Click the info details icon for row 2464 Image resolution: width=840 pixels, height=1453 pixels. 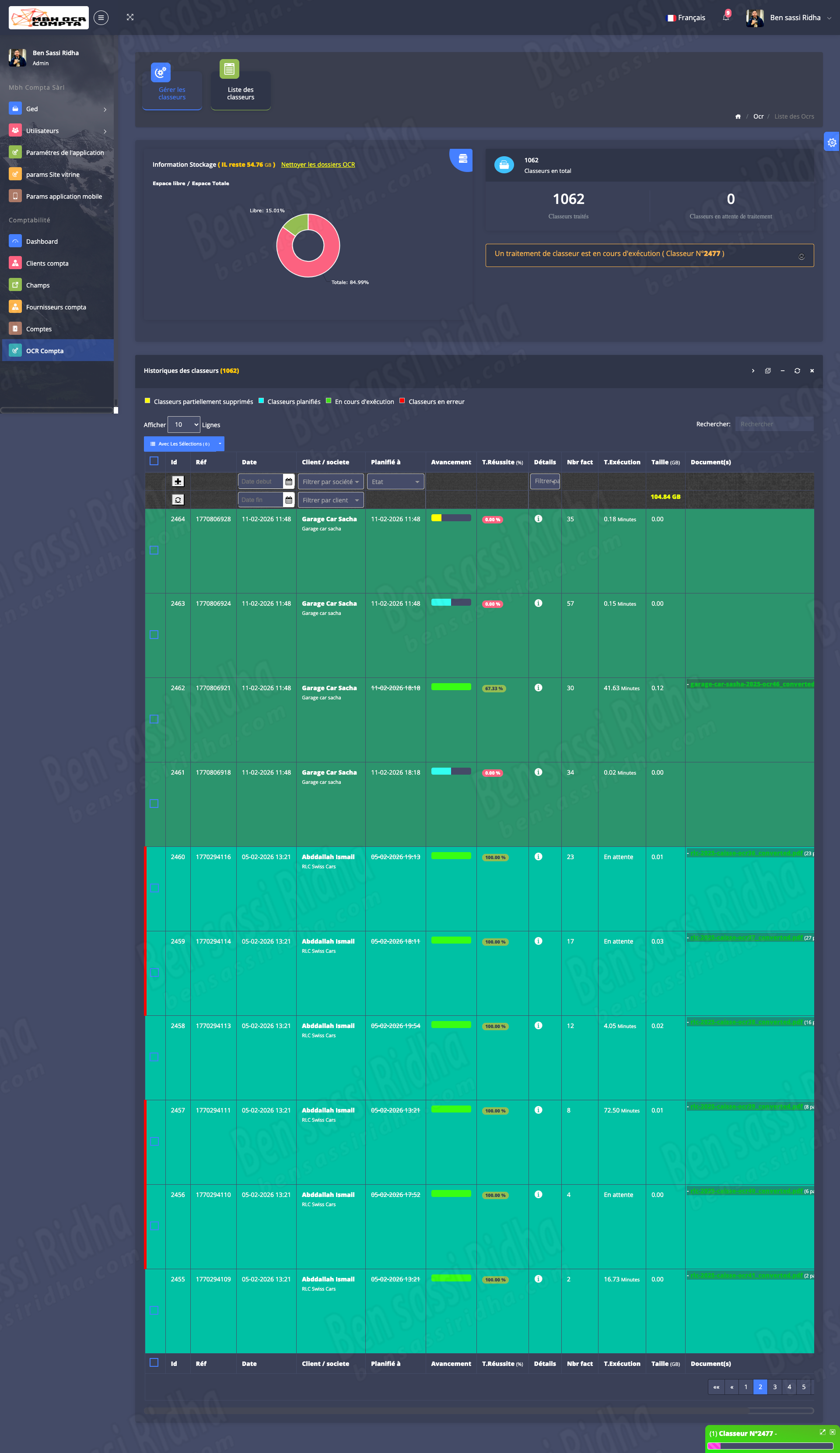pos(538,519)
